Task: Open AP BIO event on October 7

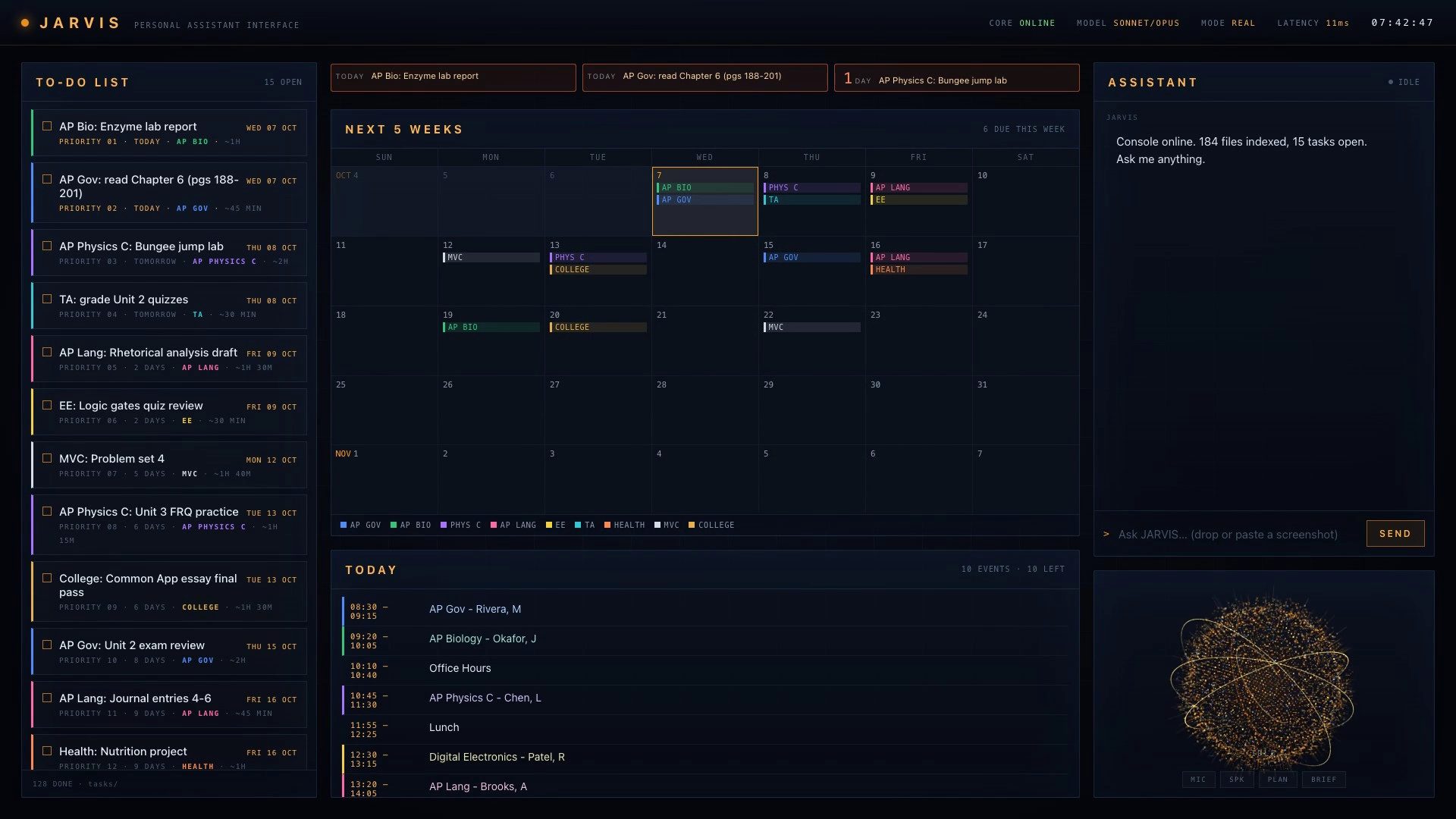Action: coord(705,187)
